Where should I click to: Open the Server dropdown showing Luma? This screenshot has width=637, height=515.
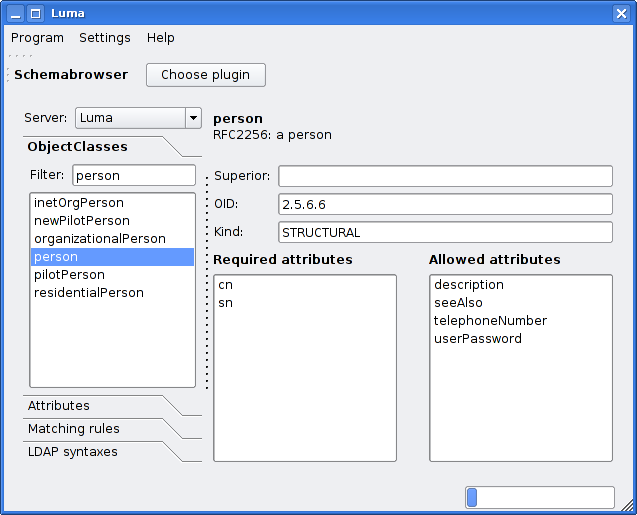(138, 118)
